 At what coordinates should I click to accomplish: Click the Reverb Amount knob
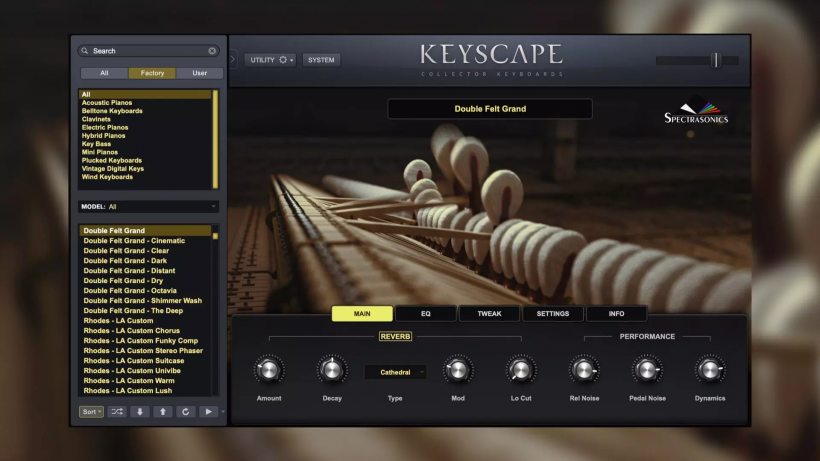click(x=268, y=370)
